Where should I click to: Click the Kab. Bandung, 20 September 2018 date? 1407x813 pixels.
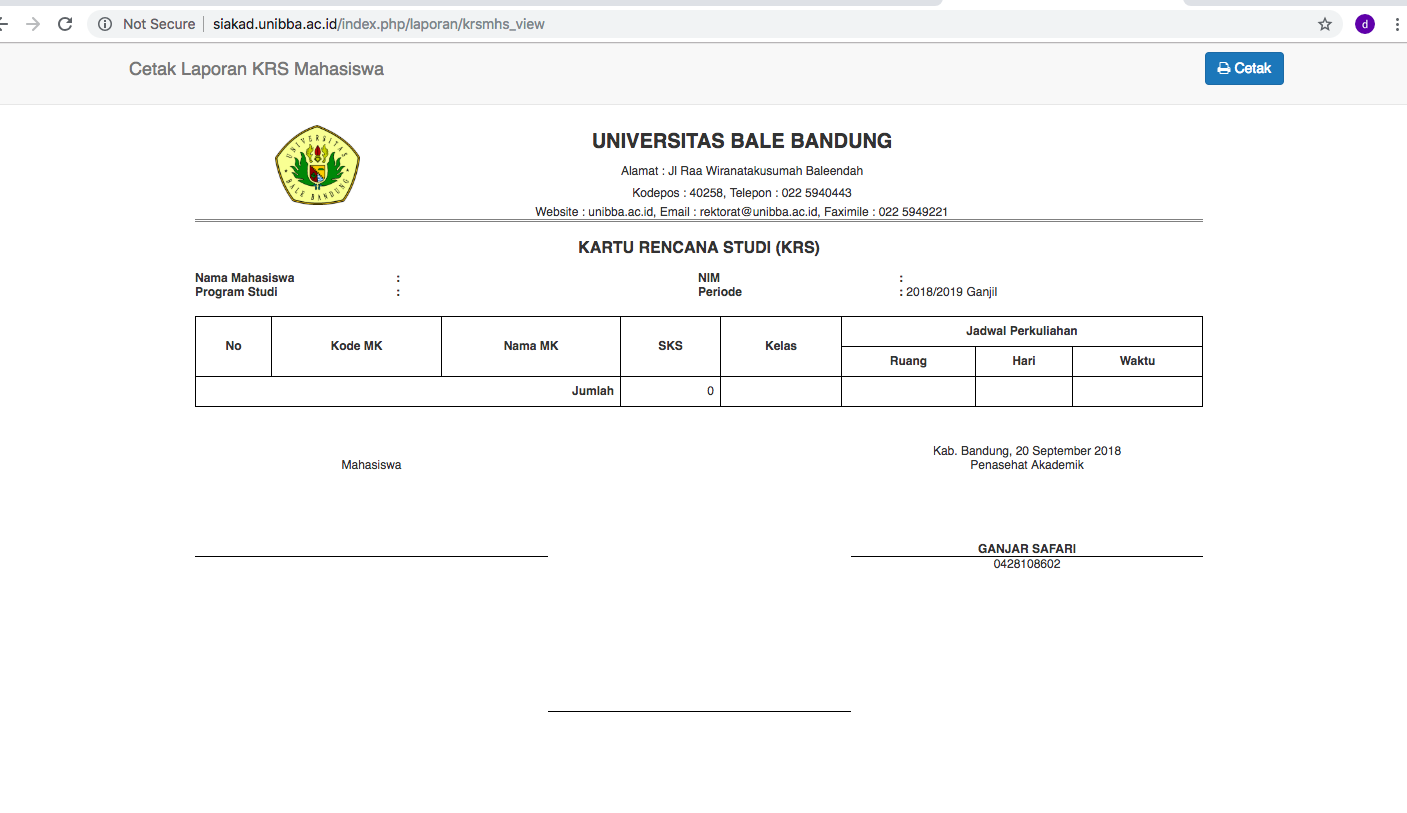coord(1027,451)
